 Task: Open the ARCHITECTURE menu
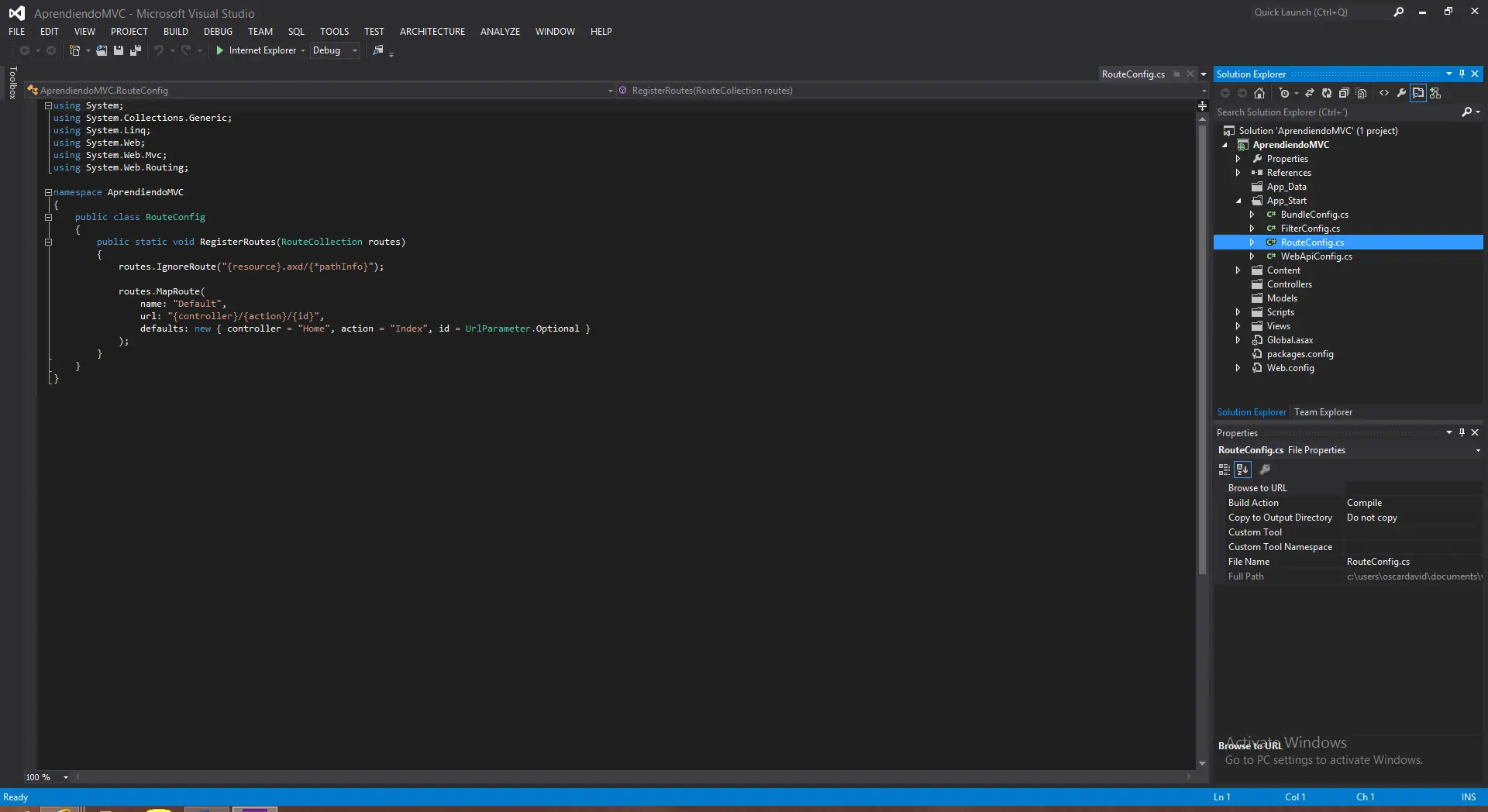(432, 32)
